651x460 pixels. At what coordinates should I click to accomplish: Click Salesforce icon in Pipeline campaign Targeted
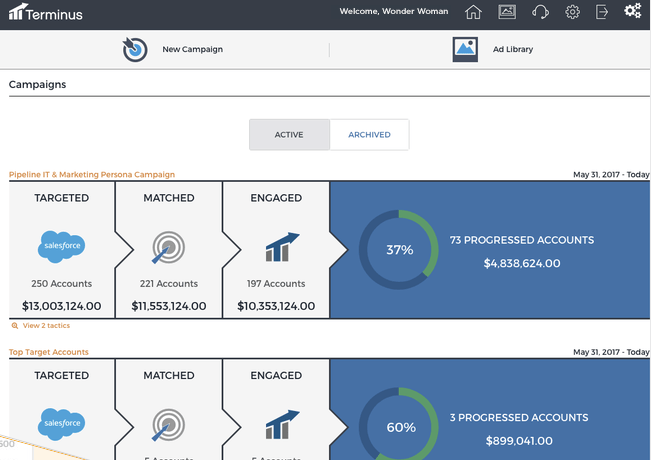[61, 247]
